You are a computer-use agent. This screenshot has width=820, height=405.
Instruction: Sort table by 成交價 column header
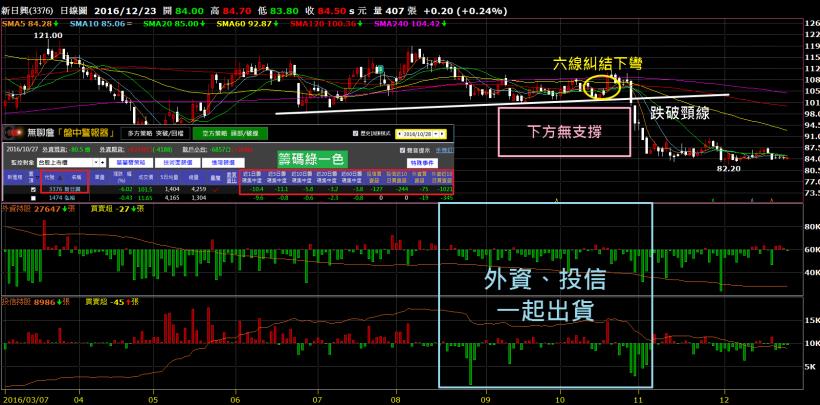[145, 177]
